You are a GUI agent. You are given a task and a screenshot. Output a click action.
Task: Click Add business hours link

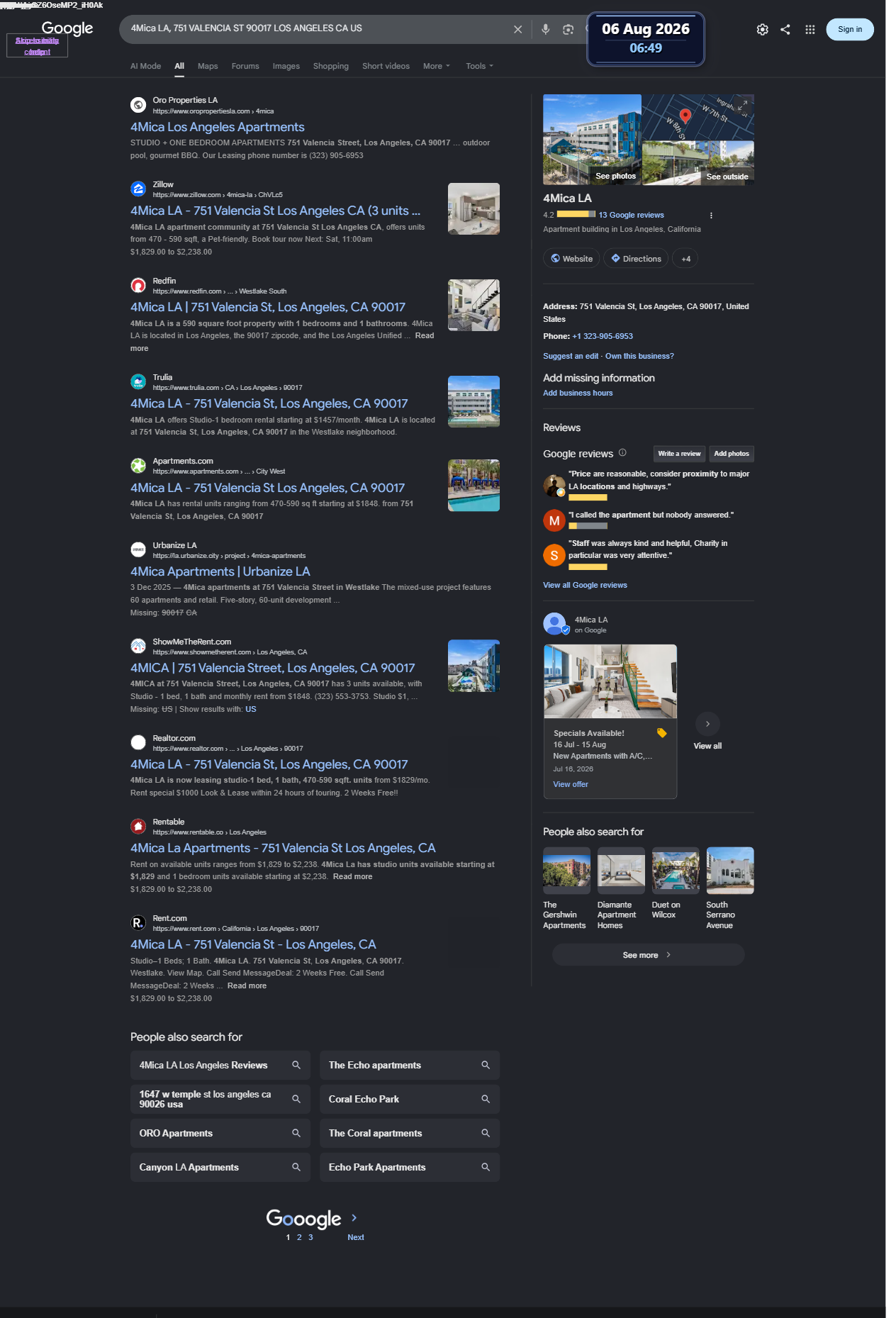tap(578, 393)
